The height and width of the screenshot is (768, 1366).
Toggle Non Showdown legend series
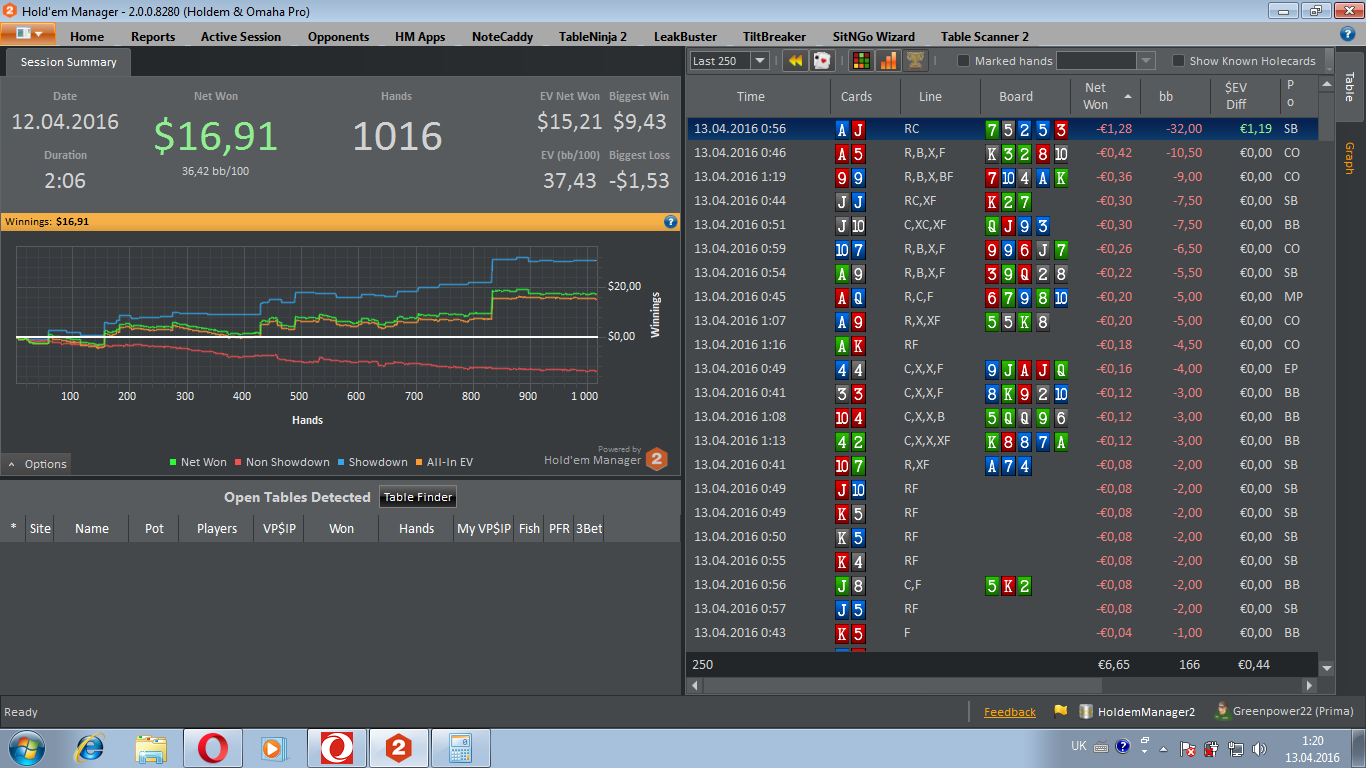281,462
